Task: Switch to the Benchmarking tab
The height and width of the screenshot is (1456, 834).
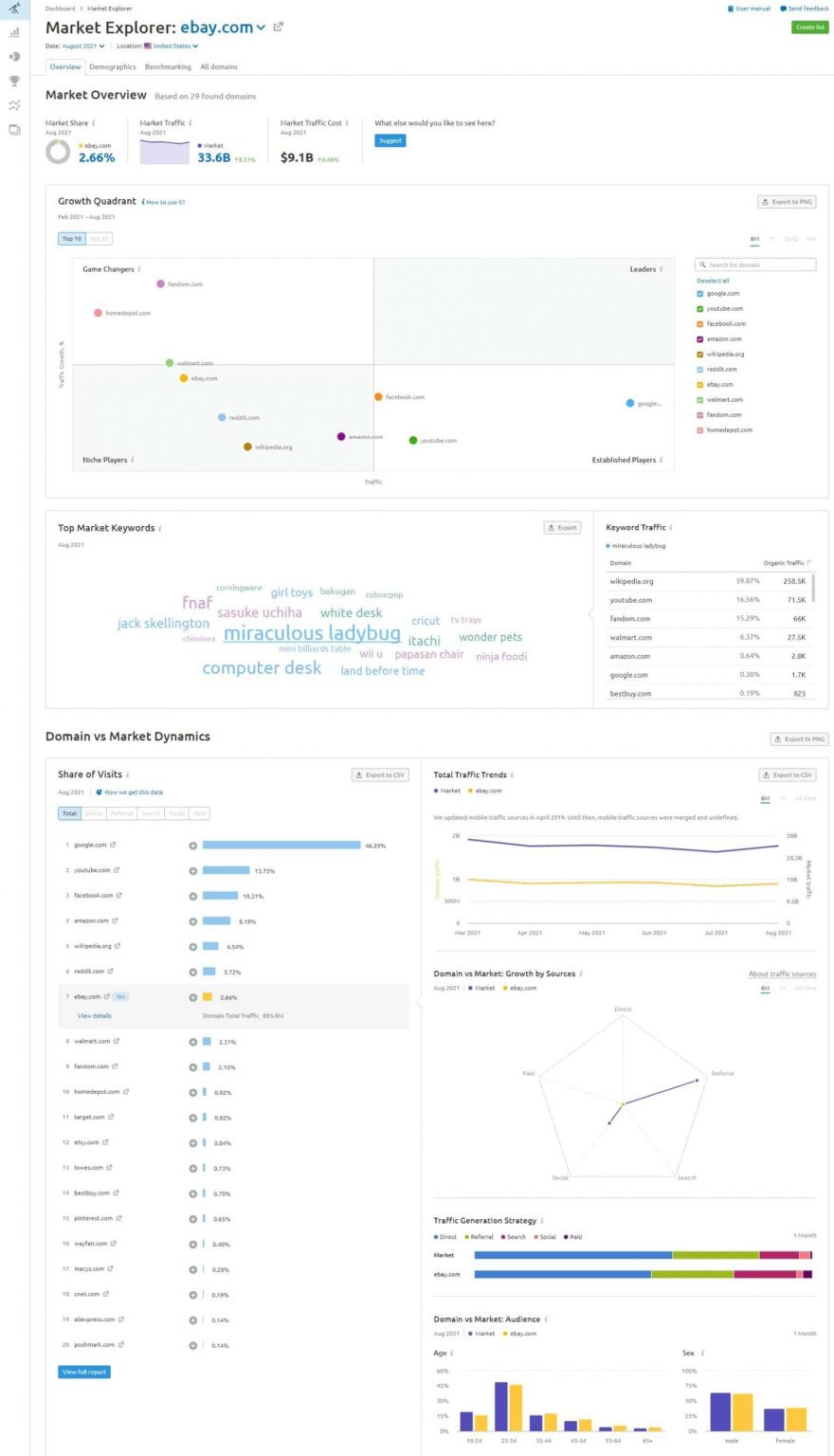Action: 168,67
